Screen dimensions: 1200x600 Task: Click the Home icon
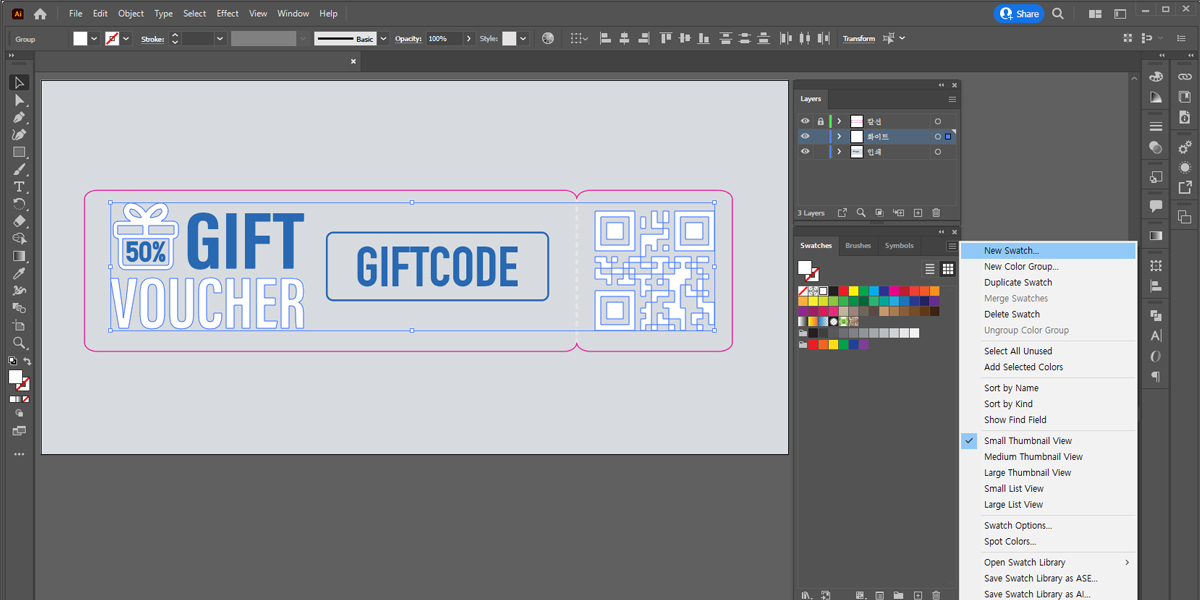[x=40, y=14]
